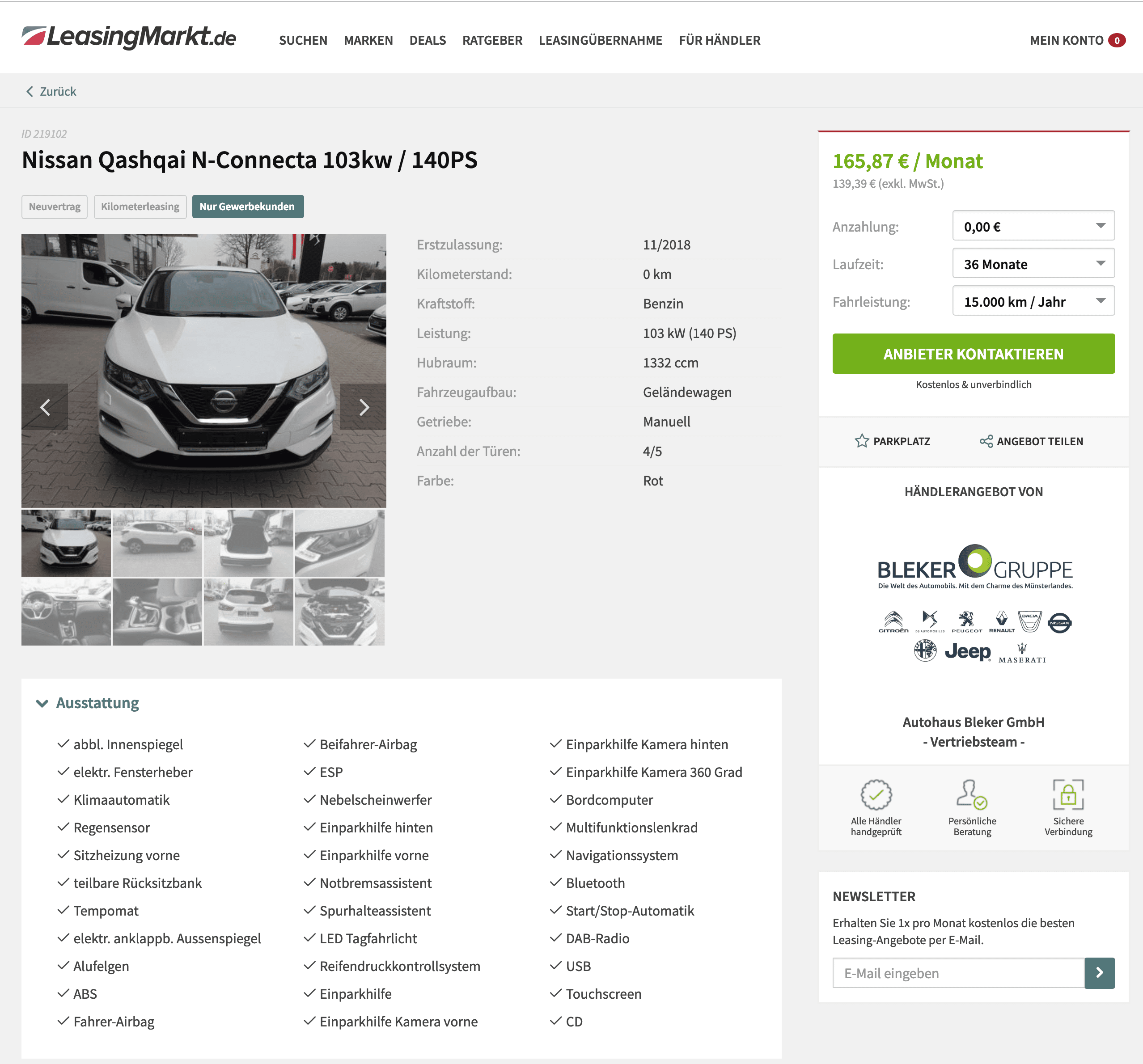Click the Jeep brand logo
The height and width of the screenshot is (1064, 1143).
[968, 651]
